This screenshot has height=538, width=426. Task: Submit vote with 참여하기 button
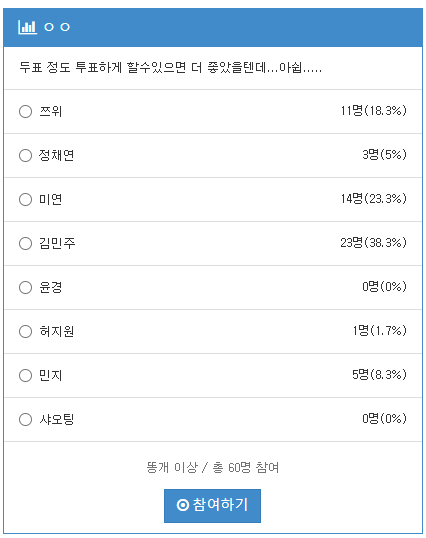click(x=212, y=506)
